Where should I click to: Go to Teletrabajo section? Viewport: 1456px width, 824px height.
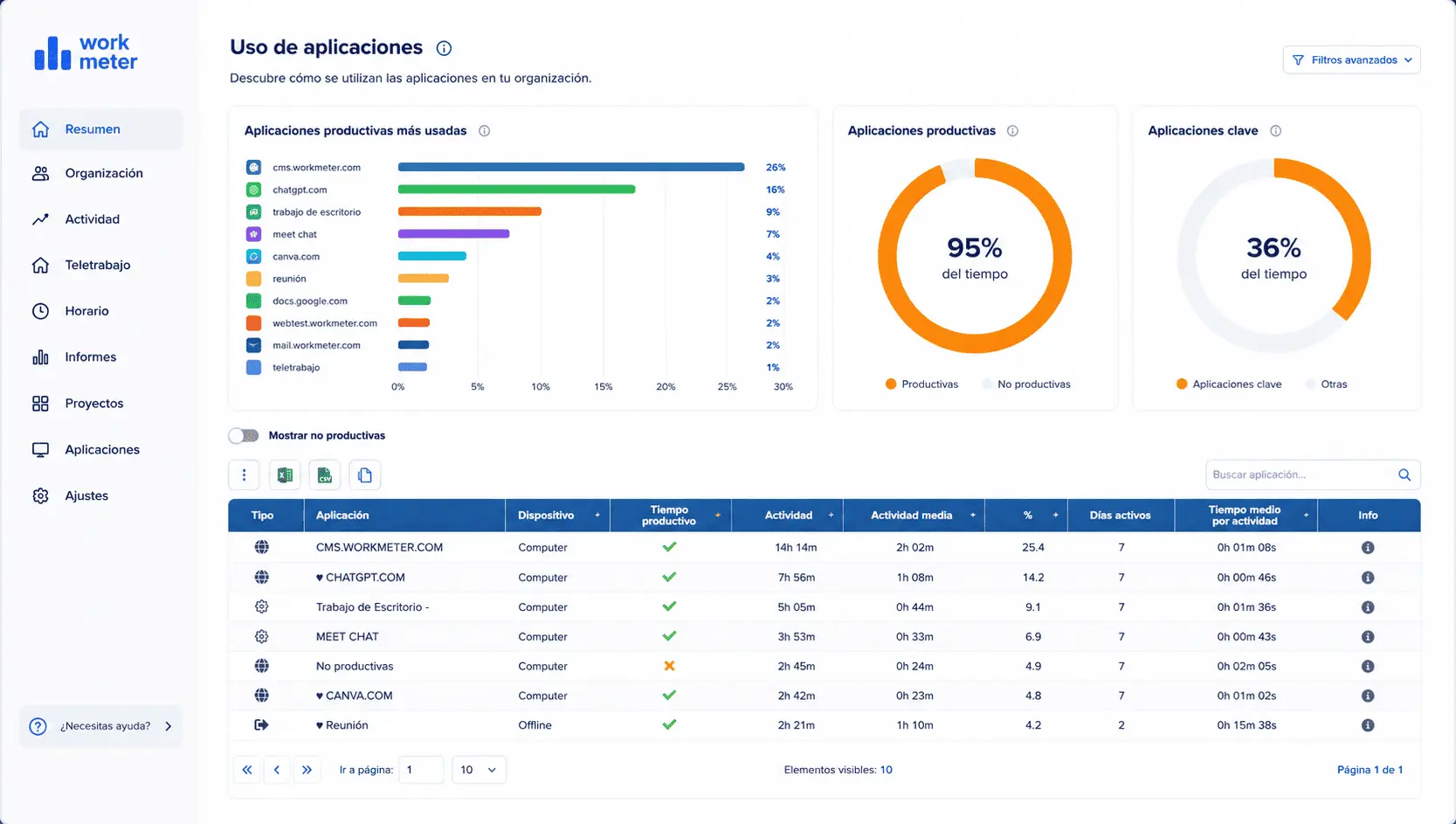click(97, 266)
